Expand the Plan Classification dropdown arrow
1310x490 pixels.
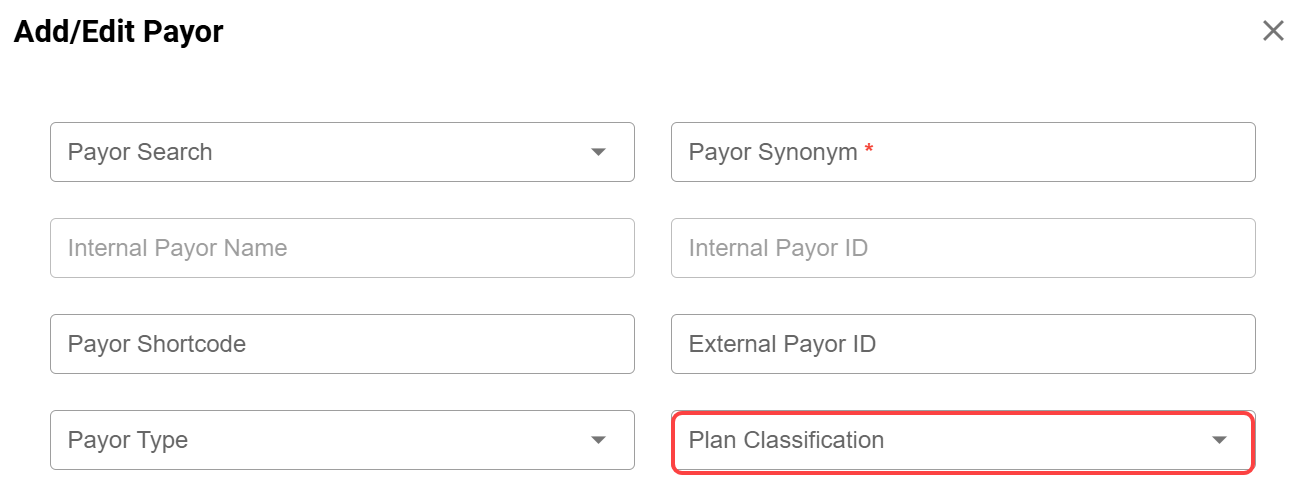1219,440
